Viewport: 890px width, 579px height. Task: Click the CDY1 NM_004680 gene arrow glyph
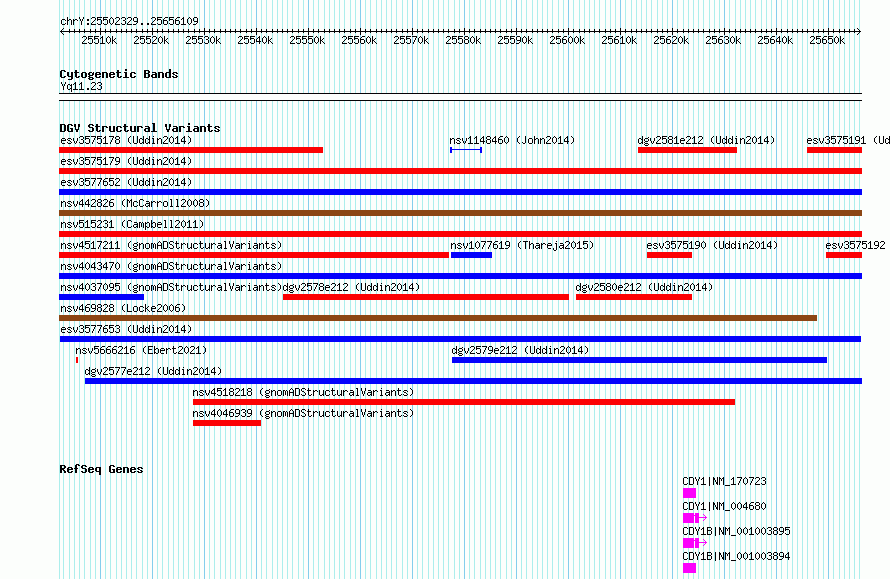(x=695, y=518)
